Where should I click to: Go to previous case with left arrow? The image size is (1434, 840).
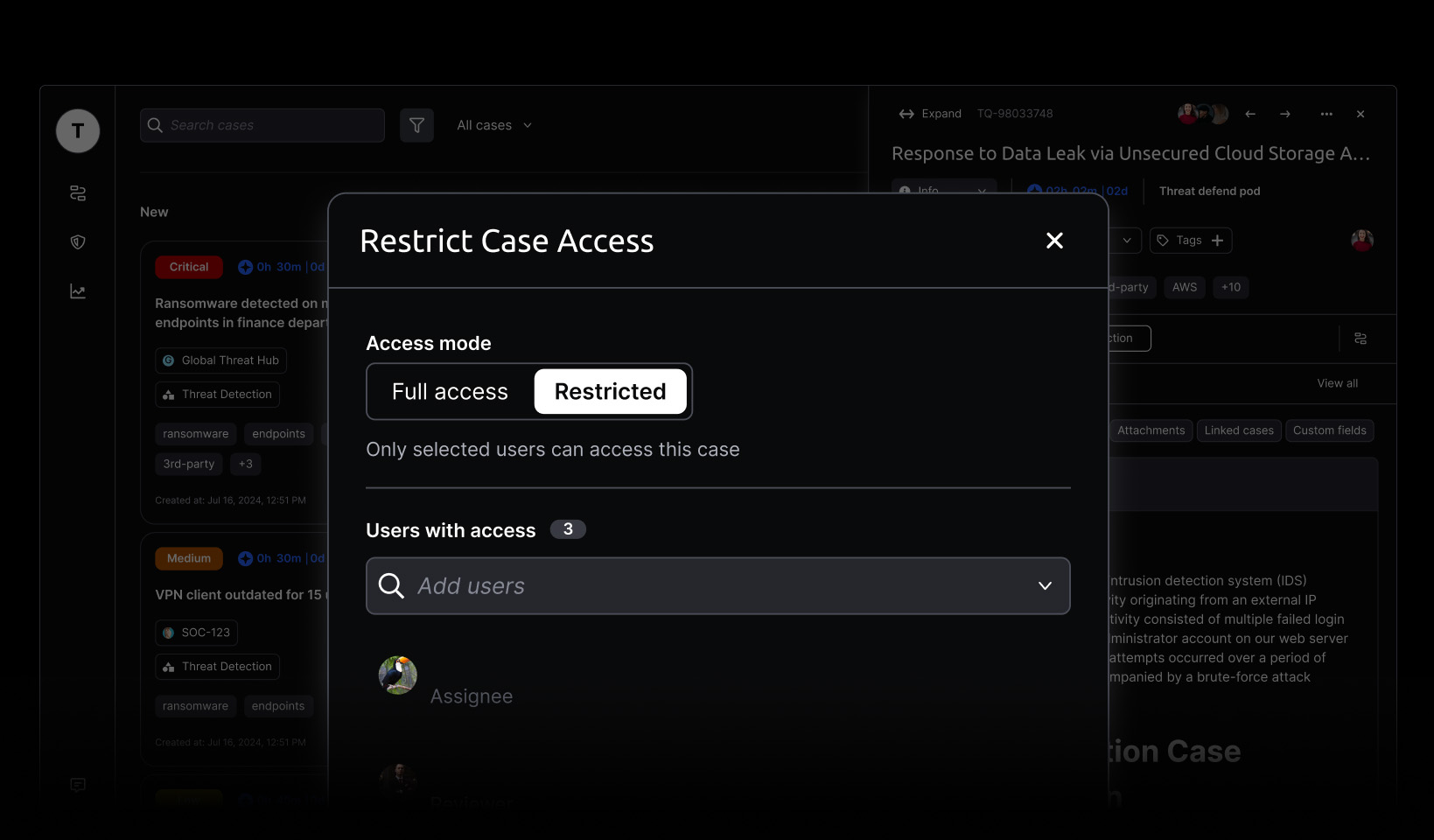click(x=1250, y=114)
